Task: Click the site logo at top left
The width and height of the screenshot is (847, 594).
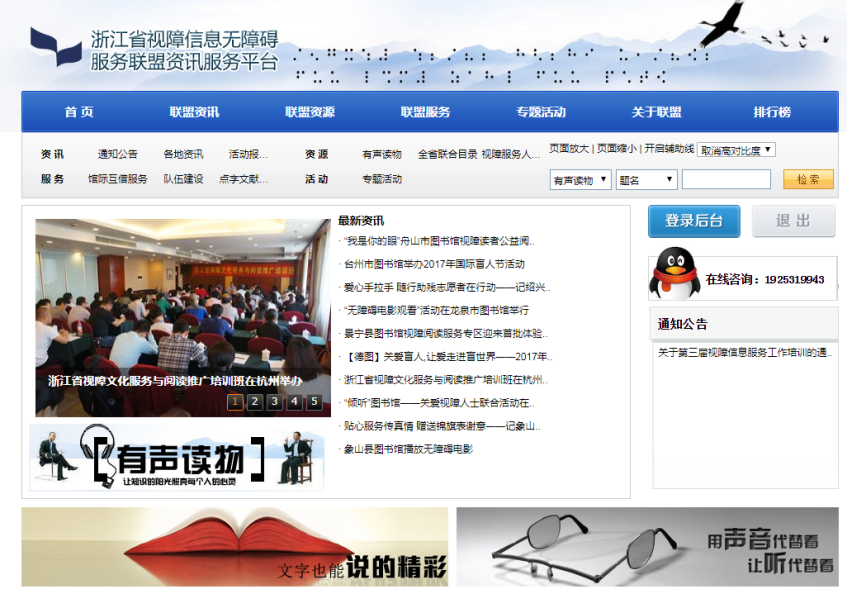Action: point(56,47)
